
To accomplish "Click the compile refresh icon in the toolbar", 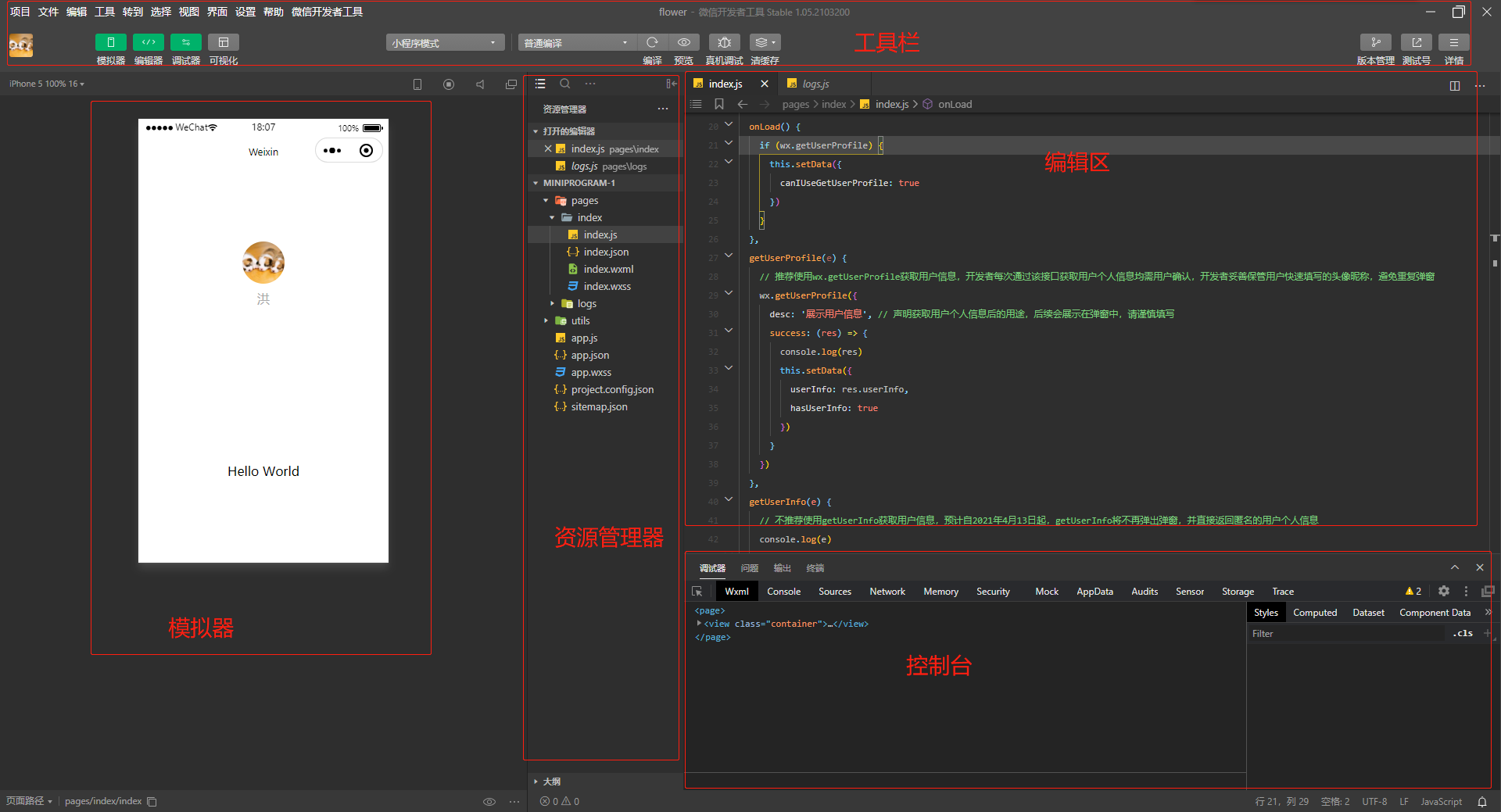I will (x=652, y=42).
